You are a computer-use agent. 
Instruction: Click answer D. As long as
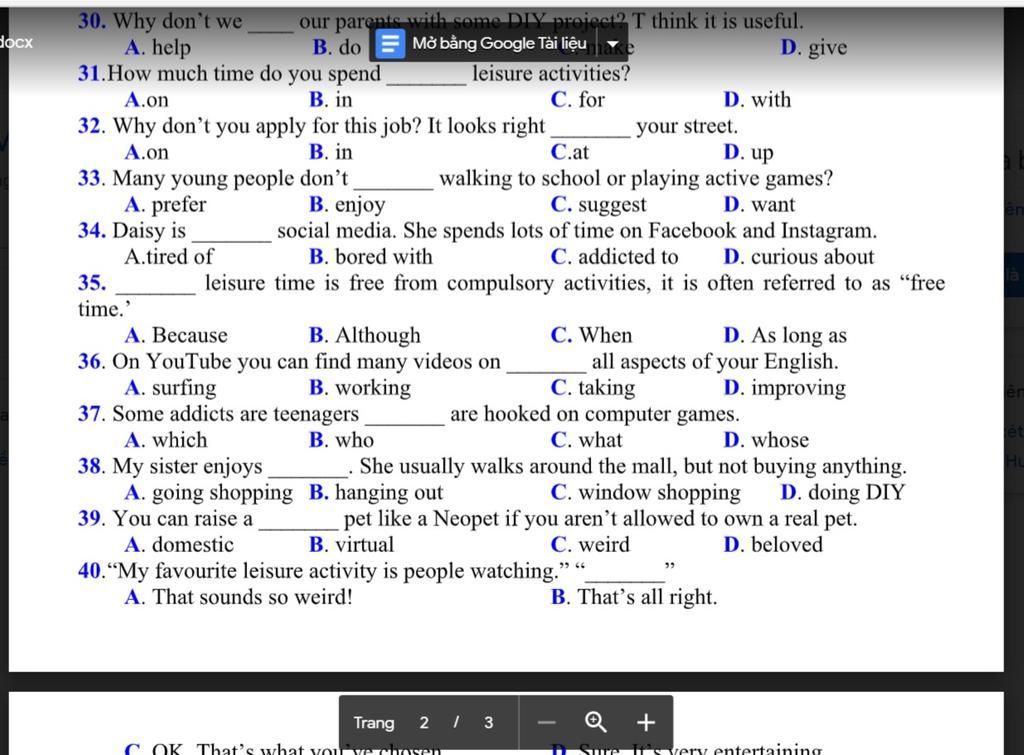click(785, 335)
